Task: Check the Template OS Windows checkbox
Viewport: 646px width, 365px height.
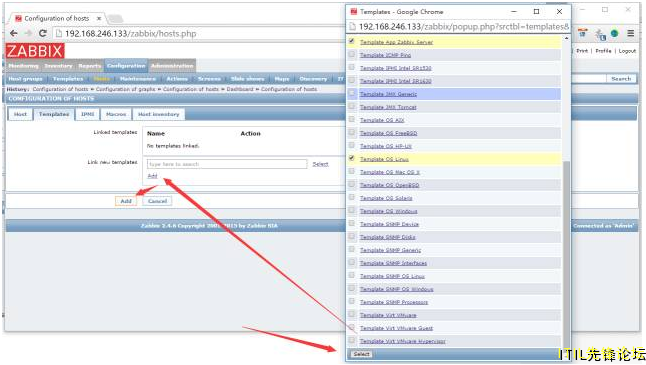Action: [x=351, y=211]
